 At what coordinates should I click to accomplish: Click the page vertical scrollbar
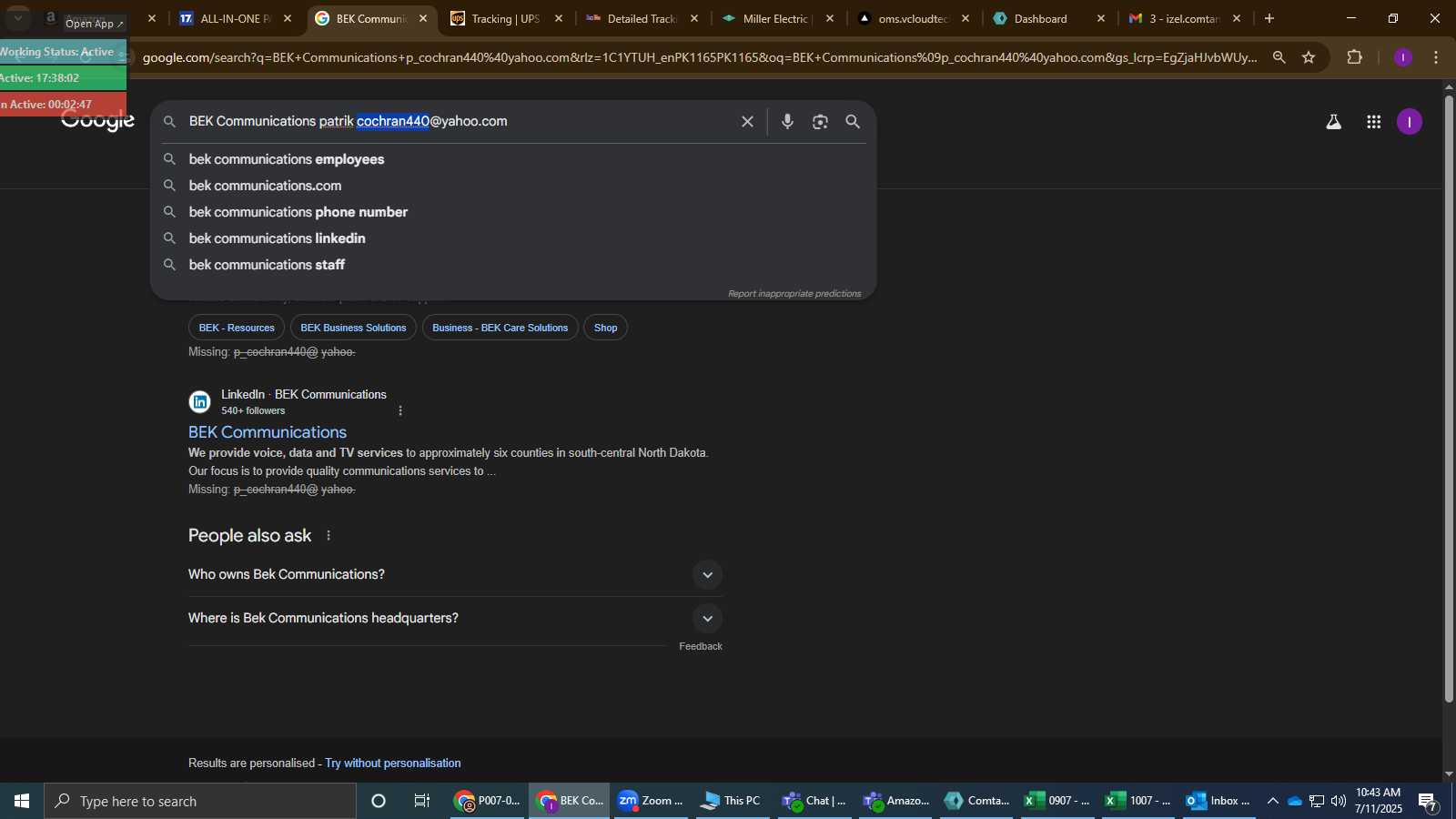tap(1449, 398)
